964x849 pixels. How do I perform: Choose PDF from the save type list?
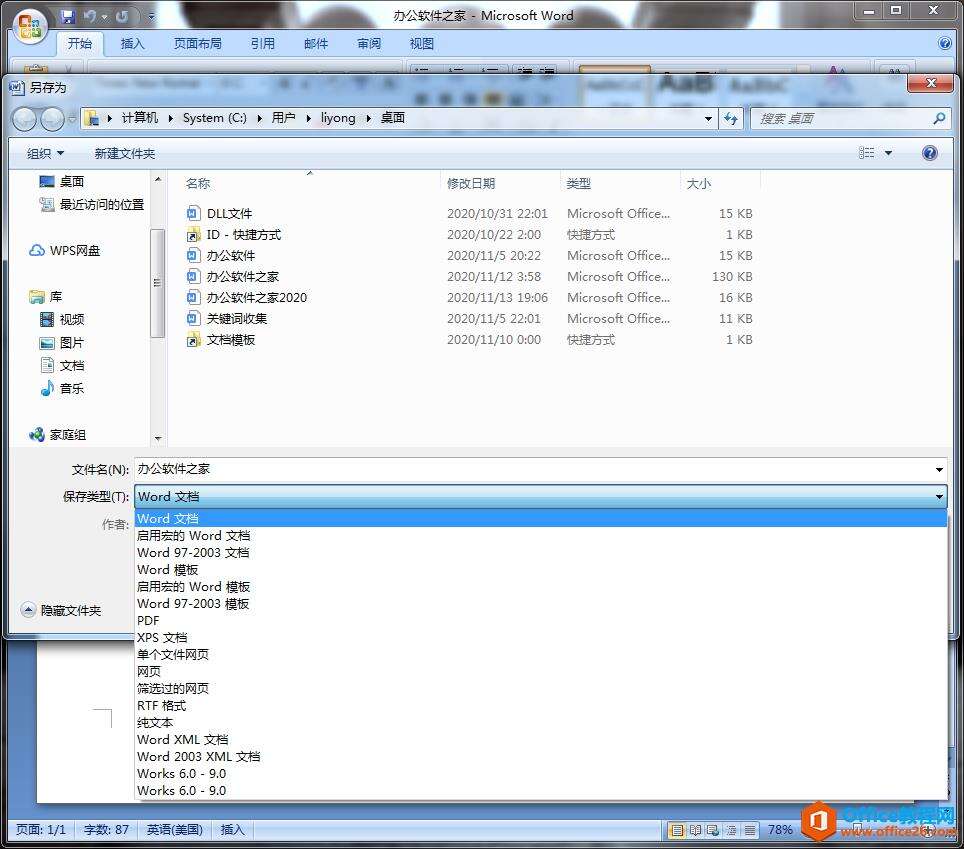540,620
